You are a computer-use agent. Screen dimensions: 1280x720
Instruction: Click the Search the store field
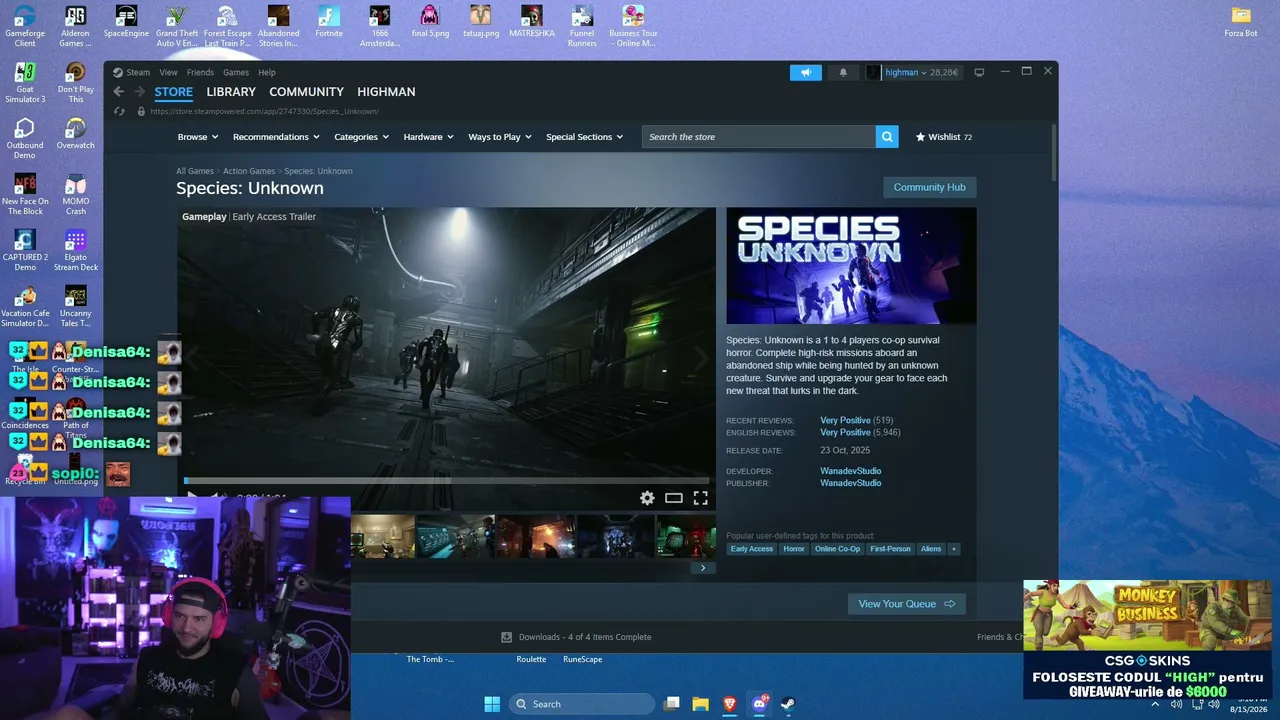coord(759,137)
